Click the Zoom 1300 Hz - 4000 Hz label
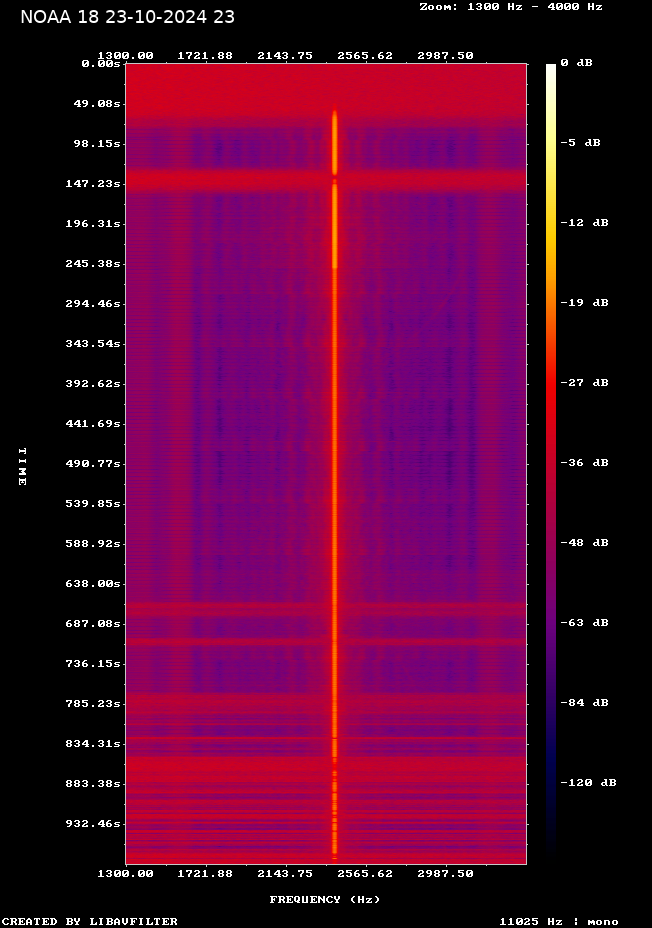The image size is (652, 928). coord(510,7)
